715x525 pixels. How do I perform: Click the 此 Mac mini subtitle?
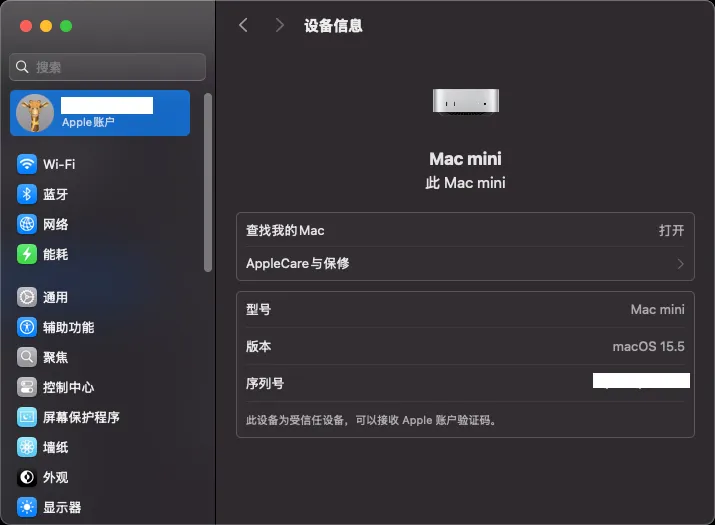click(466, 183)
